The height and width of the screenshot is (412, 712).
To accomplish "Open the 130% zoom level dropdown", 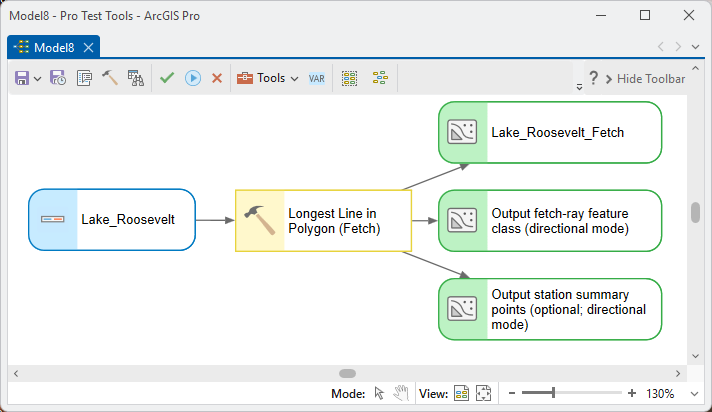I will (x=694, y=394).
